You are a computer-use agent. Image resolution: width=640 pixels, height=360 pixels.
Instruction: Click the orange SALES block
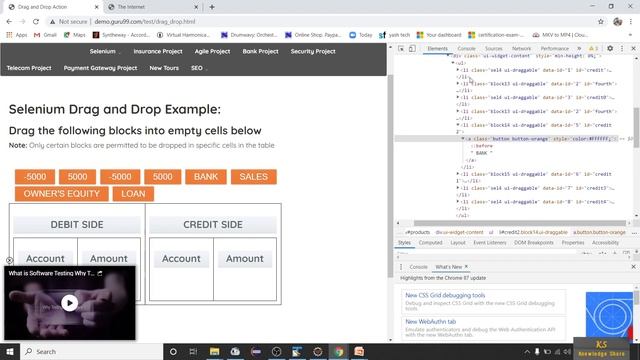[x=253, y=177]
